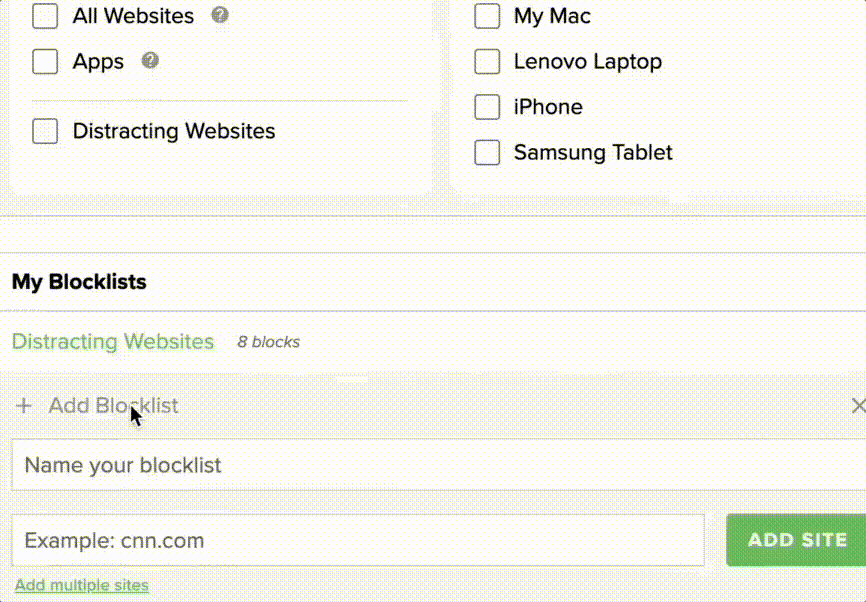Click the help icon beside Apps
The width and height of the screenshot is (866, 602).
click(x=150, y=61)
